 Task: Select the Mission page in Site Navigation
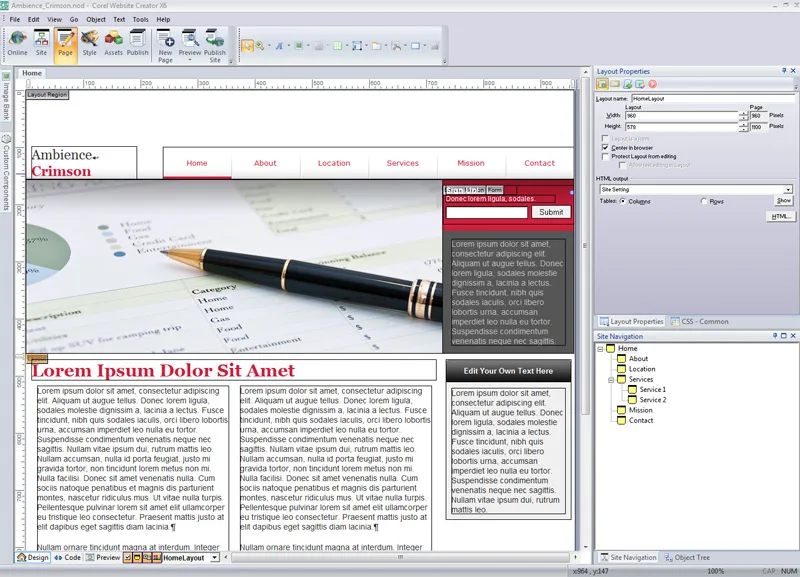tap(640, 410)
